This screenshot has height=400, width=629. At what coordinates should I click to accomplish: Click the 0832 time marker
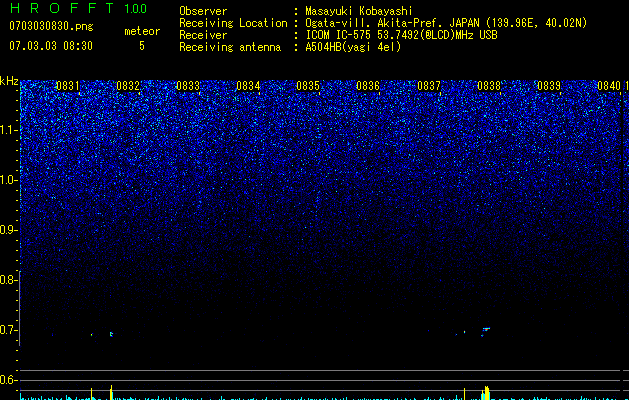pos(128,86)
